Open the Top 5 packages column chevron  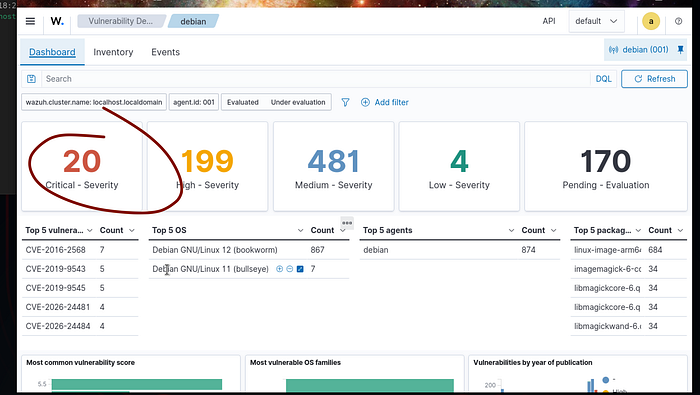[x=638, y=230]
